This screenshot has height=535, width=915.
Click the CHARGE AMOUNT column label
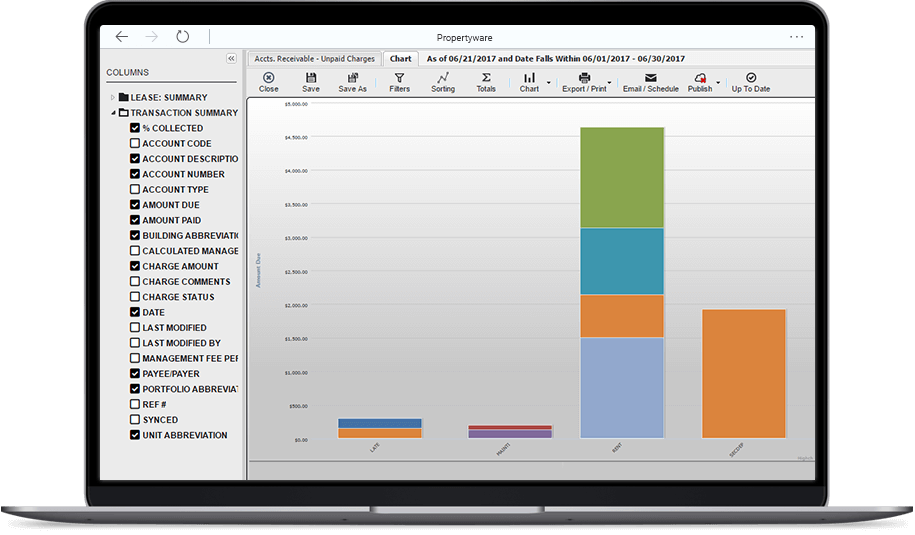pos(180,266)
